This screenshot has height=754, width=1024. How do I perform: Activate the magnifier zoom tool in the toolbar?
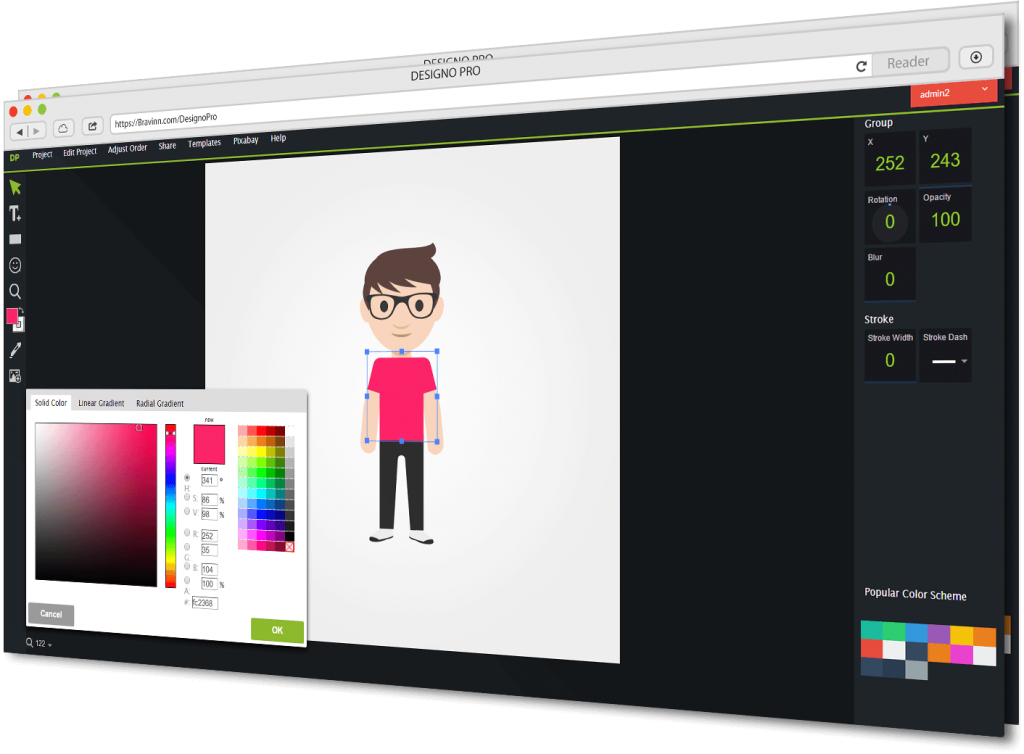(15, 291)
